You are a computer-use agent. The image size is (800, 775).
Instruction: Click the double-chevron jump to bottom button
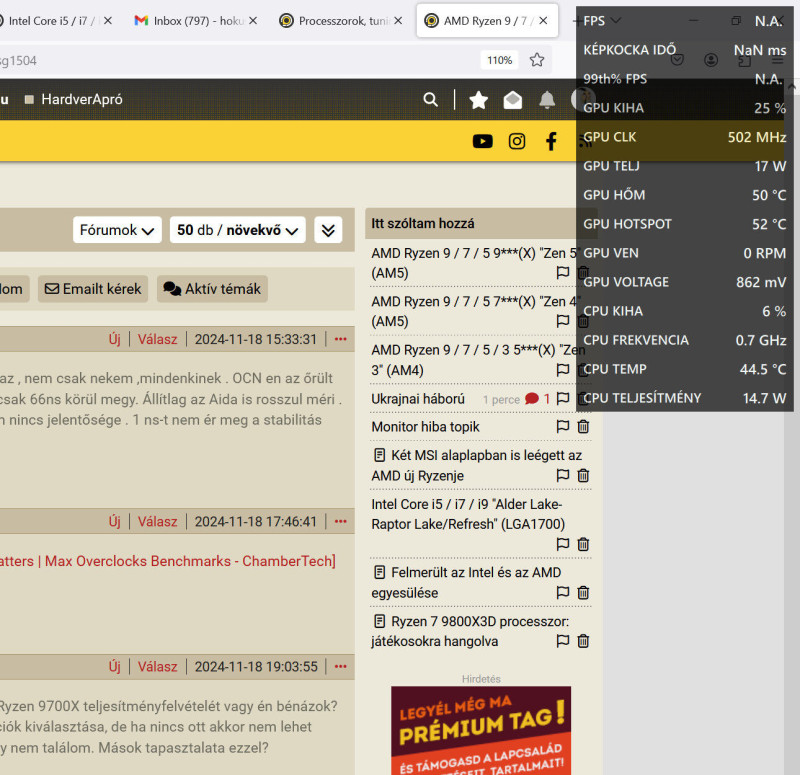[x=328, y=230]
